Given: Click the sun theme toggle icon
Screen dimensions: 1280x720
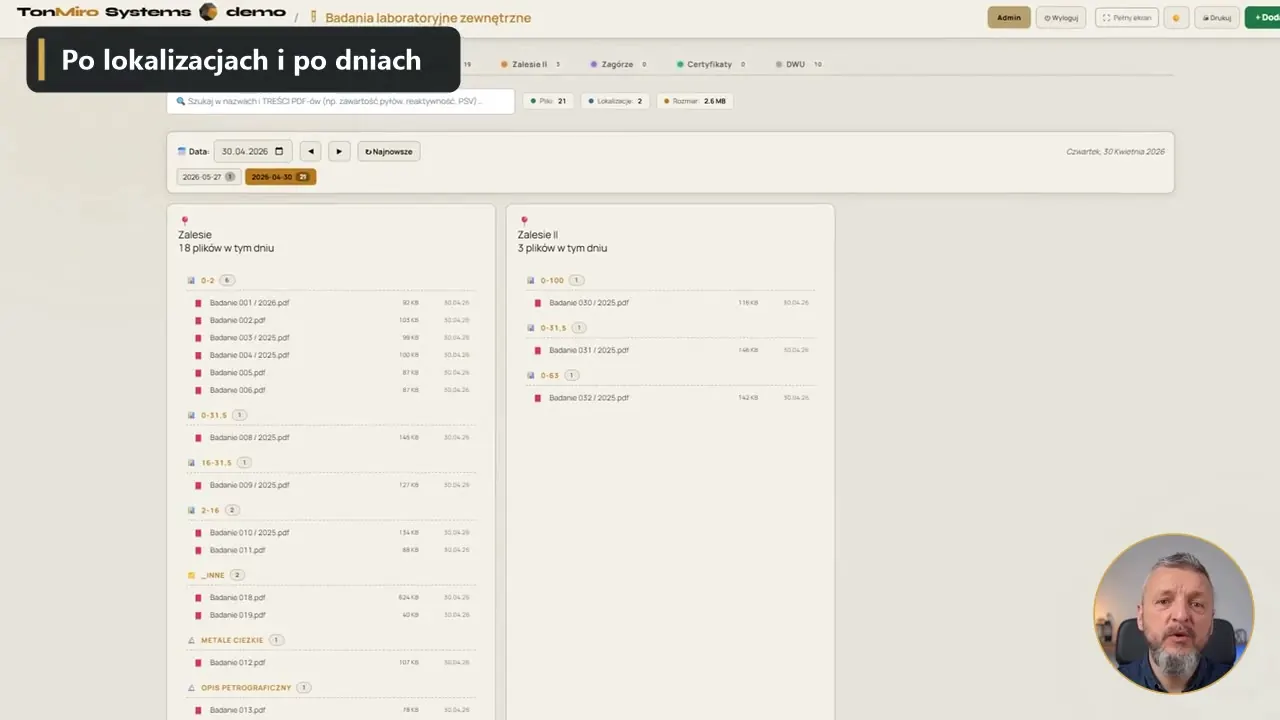Looking at the screenshot, I should (1176, 17).
